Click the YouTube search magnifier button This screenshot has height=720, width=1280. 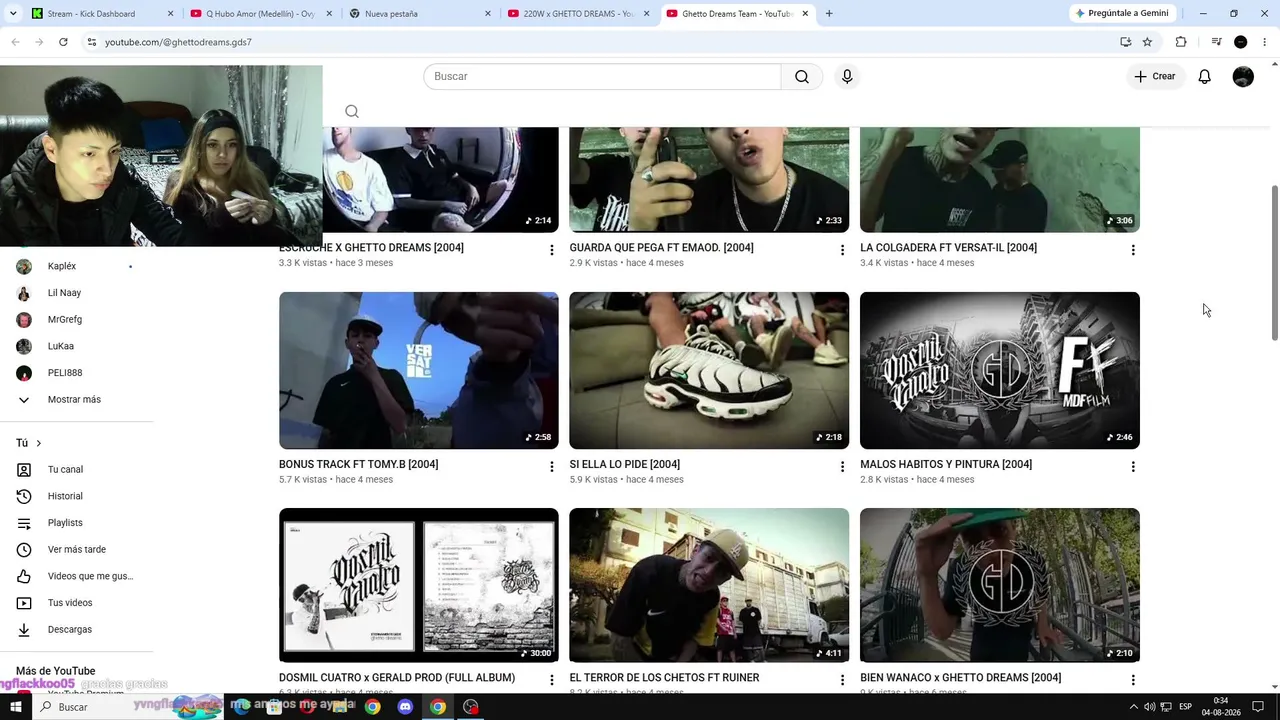tap(802, 77)
